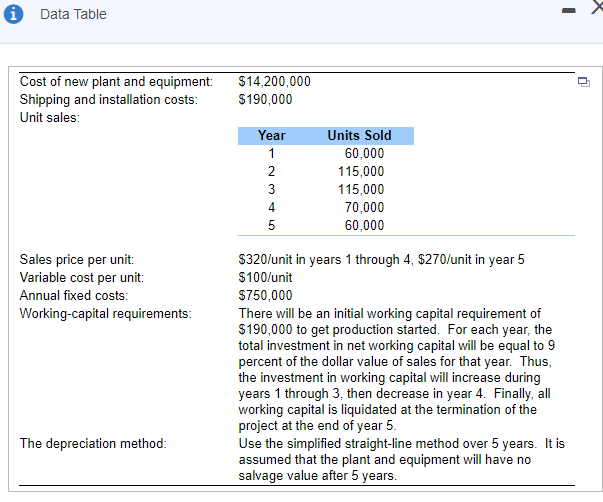
Task: Click the blue info icon
Action: coord(13,14)
